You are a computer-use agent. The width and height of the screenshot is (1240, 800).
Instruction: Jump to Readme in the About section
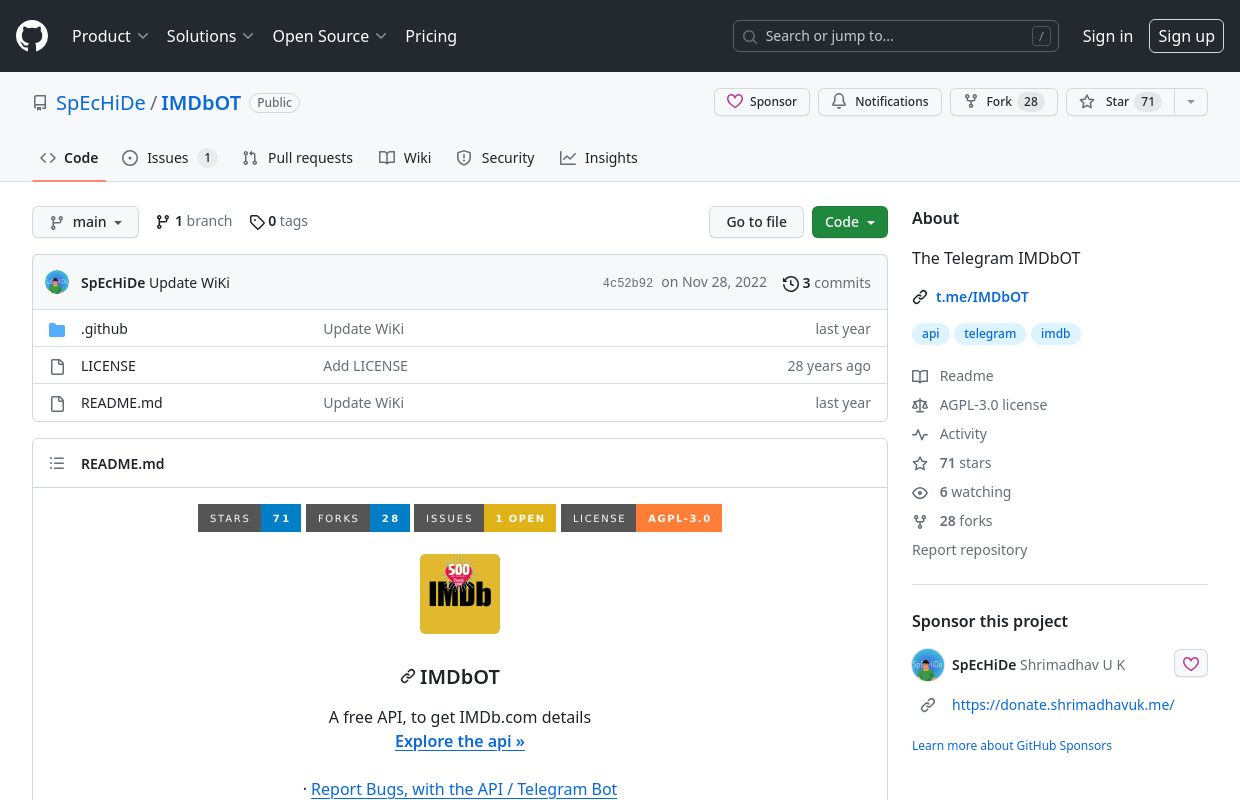coord(953,376)
